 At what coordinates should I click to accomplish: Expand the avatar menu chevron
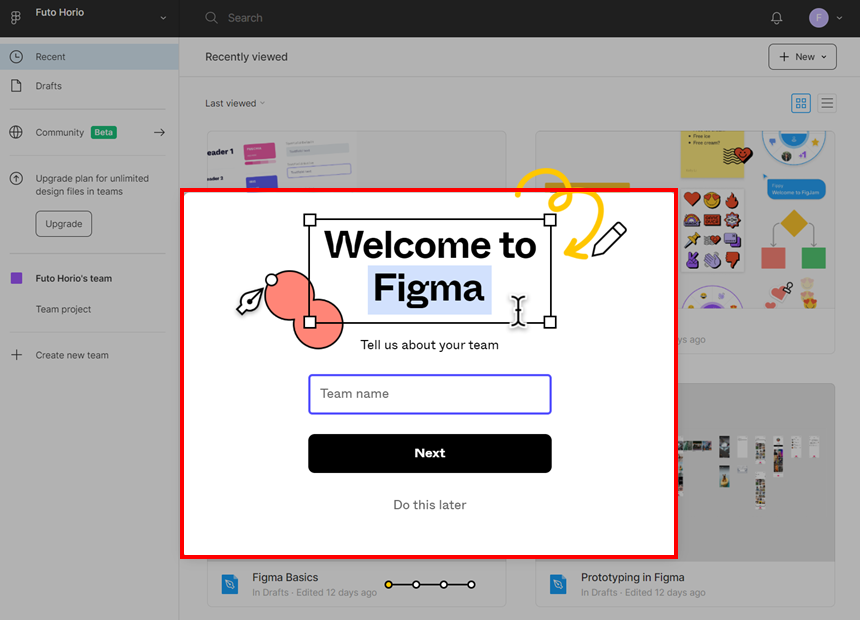[839, 18]
